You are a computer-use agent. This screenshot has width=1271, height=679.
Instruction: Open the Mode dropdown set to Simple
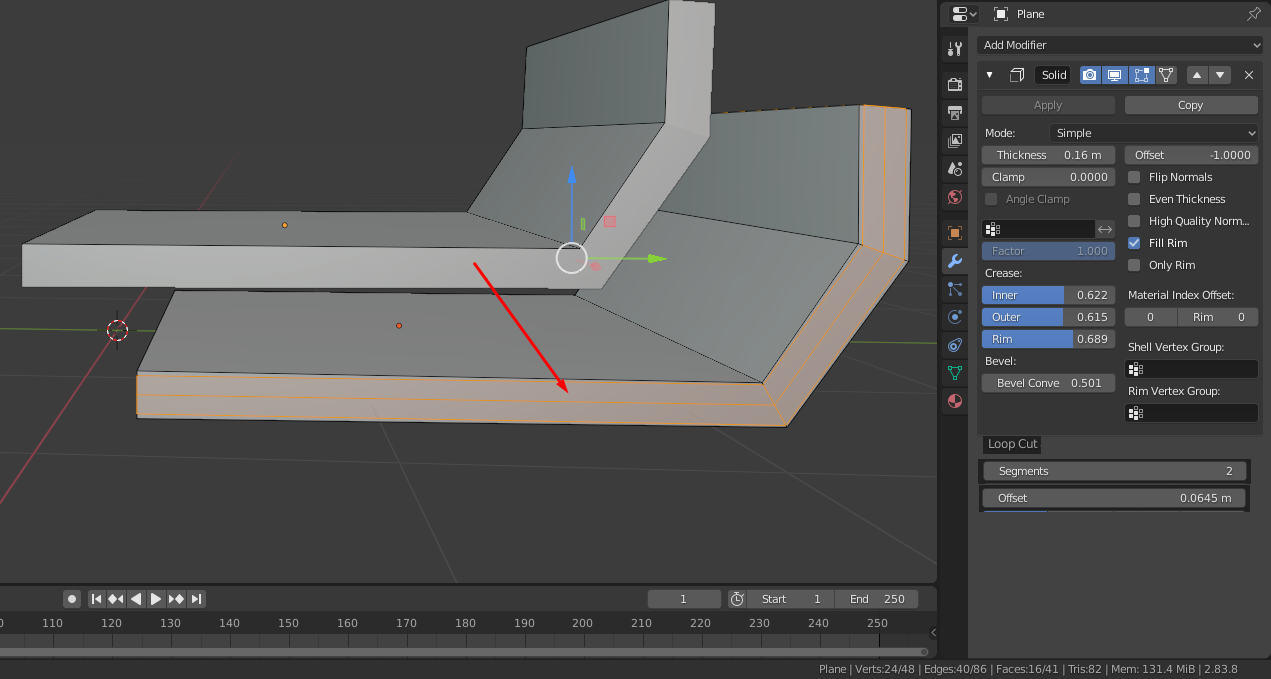coord(1154,133)
